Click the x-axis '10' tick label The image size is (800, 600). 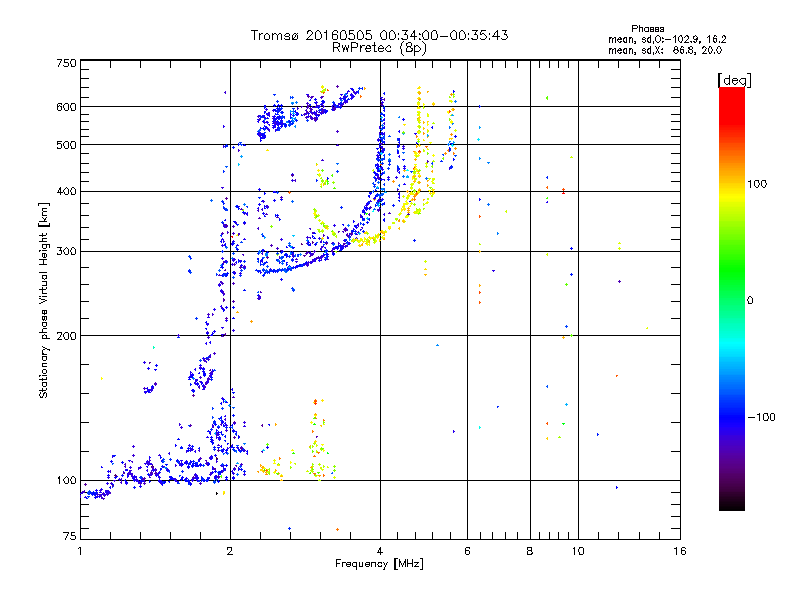pyautogui.click(x=578, y=551)
